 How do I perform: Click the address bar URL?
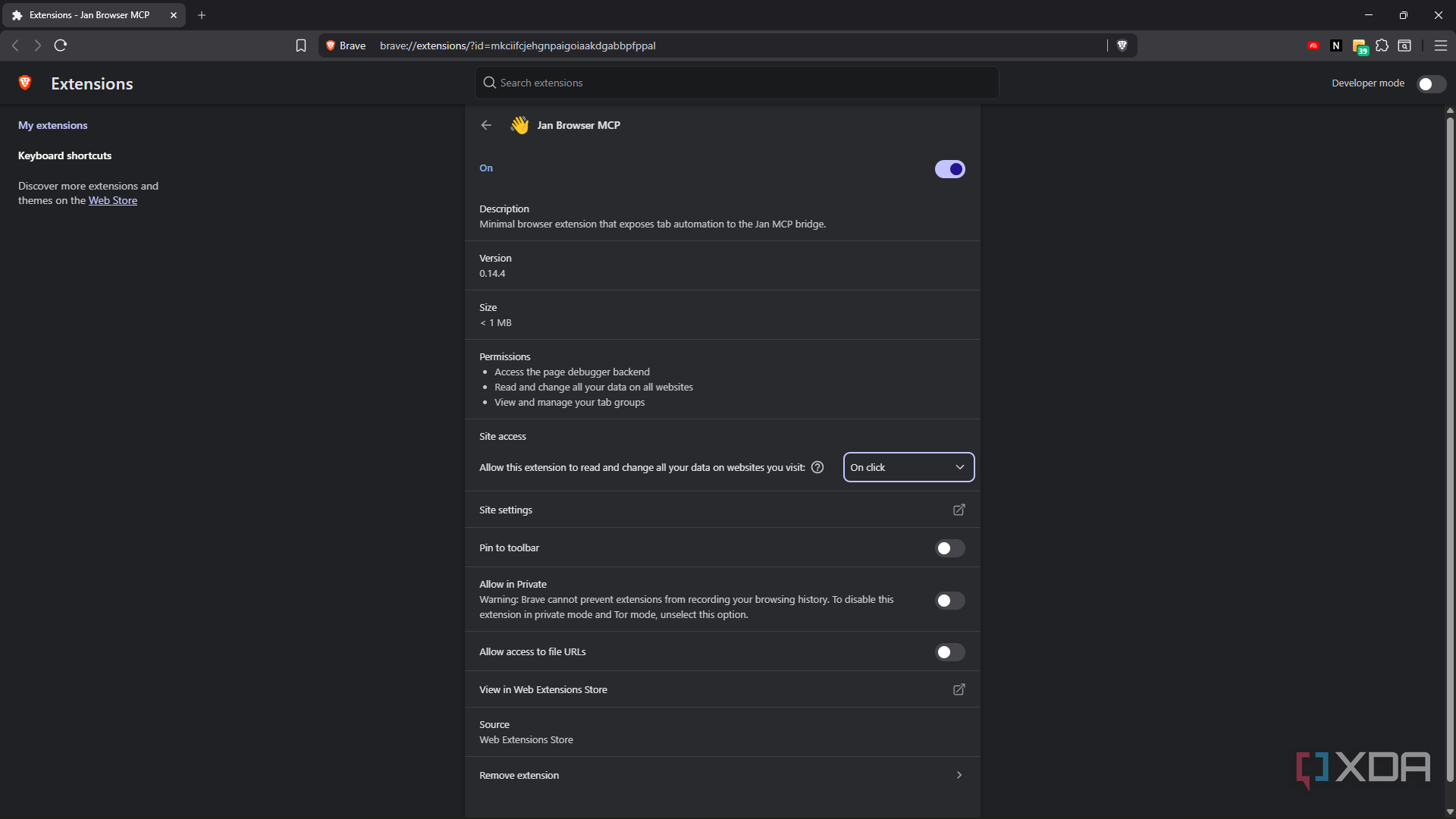[x=518, y=45]
